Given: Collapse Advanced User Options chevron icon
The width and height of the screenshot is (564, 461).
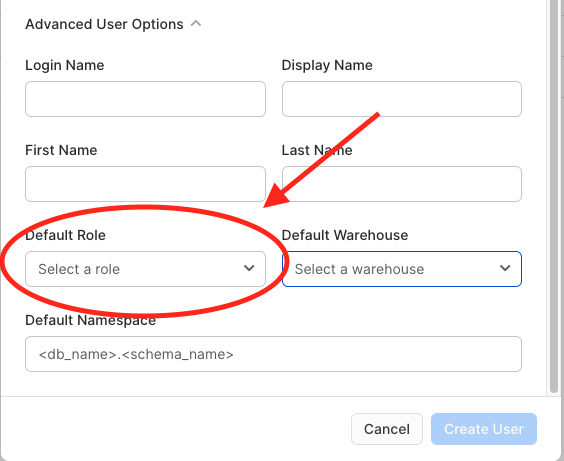Looking at the screenshot, I should [x=196, y=24].
